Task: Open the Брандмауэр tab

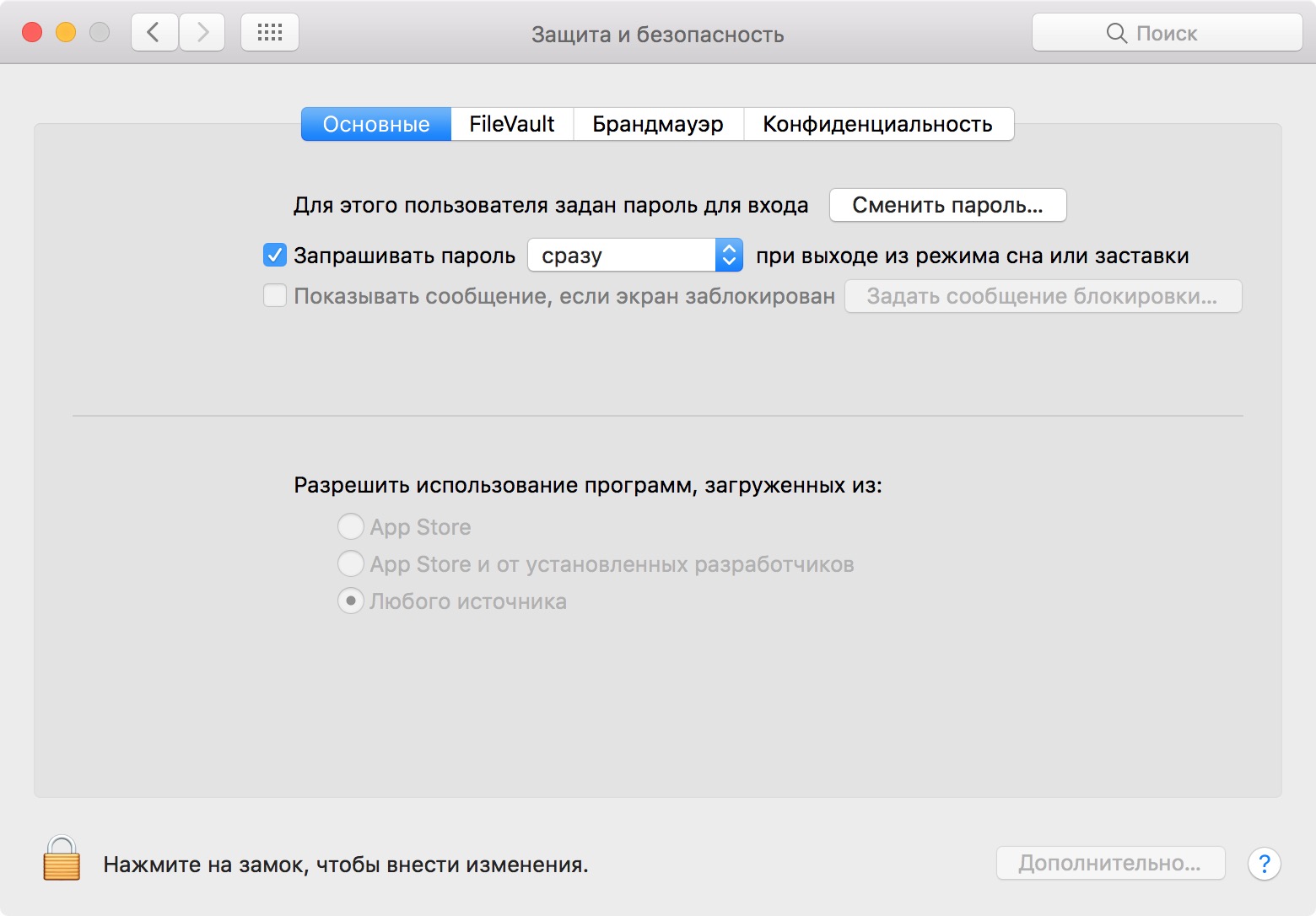Action: [658, 124]
